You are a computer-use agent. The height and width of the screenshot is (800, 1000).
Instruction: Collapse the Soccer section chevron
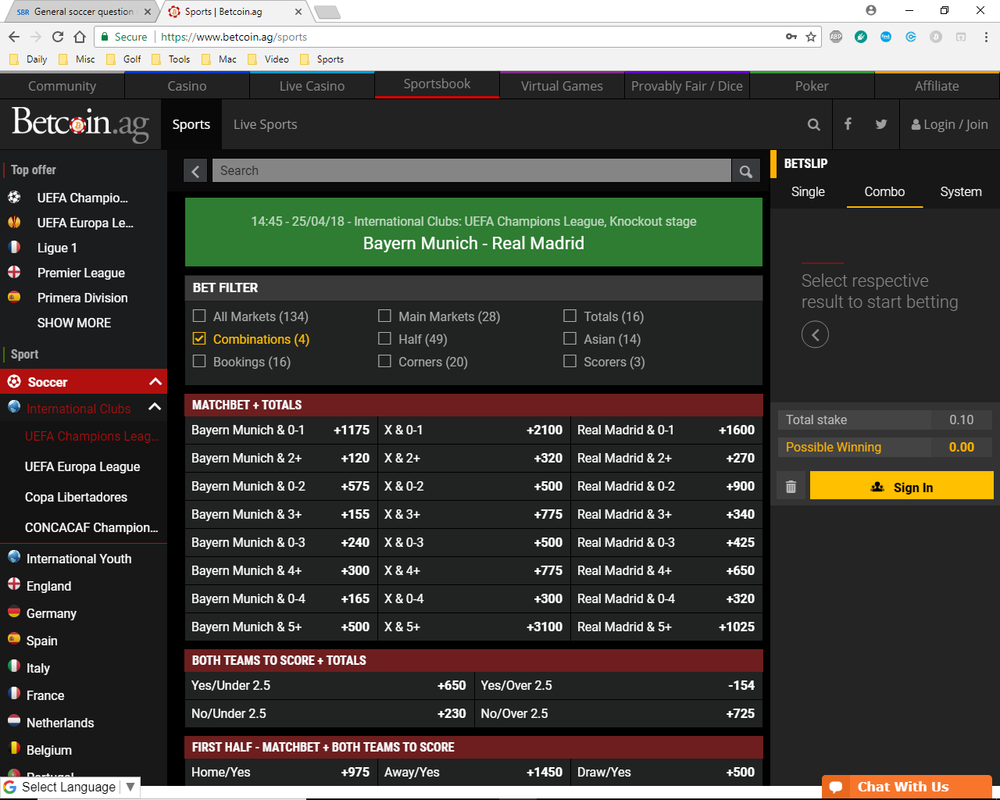154,381
